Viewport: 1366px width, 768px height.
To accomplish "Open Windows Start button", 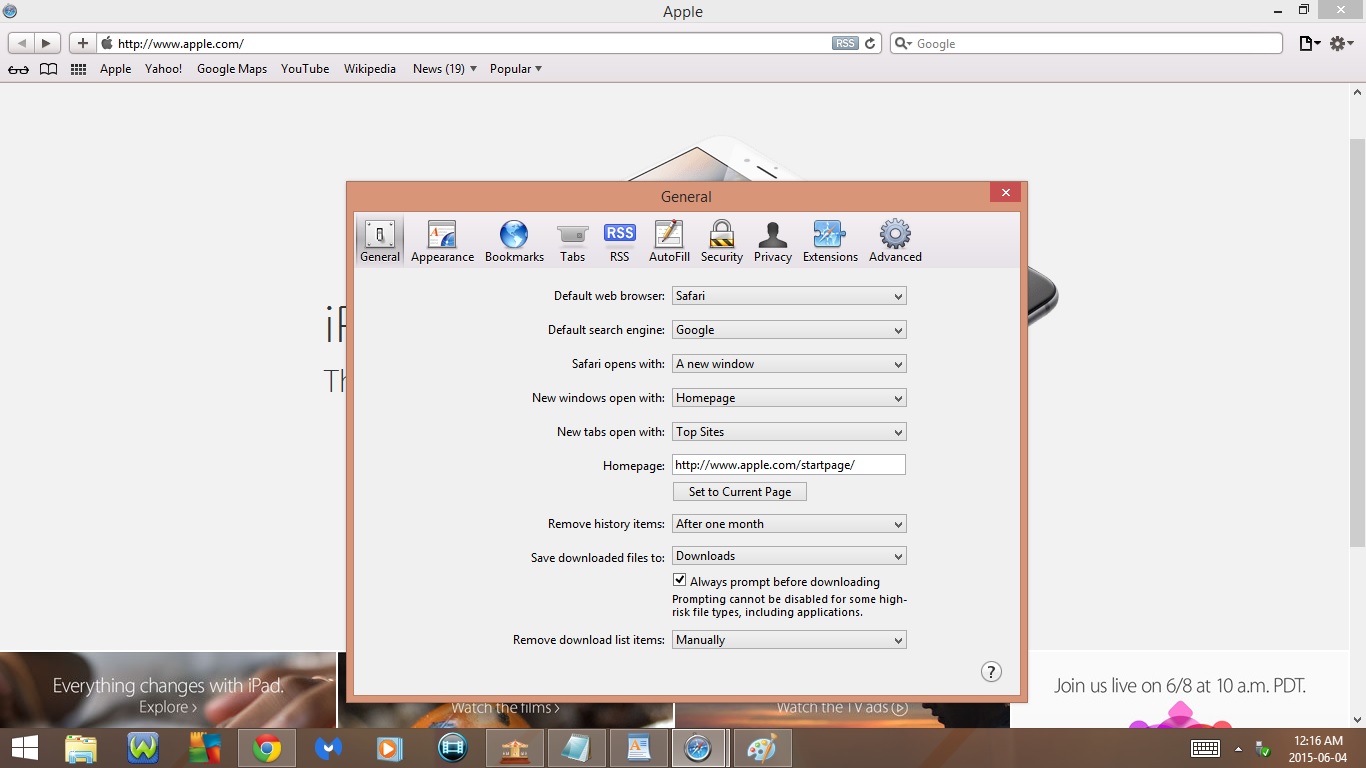I will coord(24,748).
